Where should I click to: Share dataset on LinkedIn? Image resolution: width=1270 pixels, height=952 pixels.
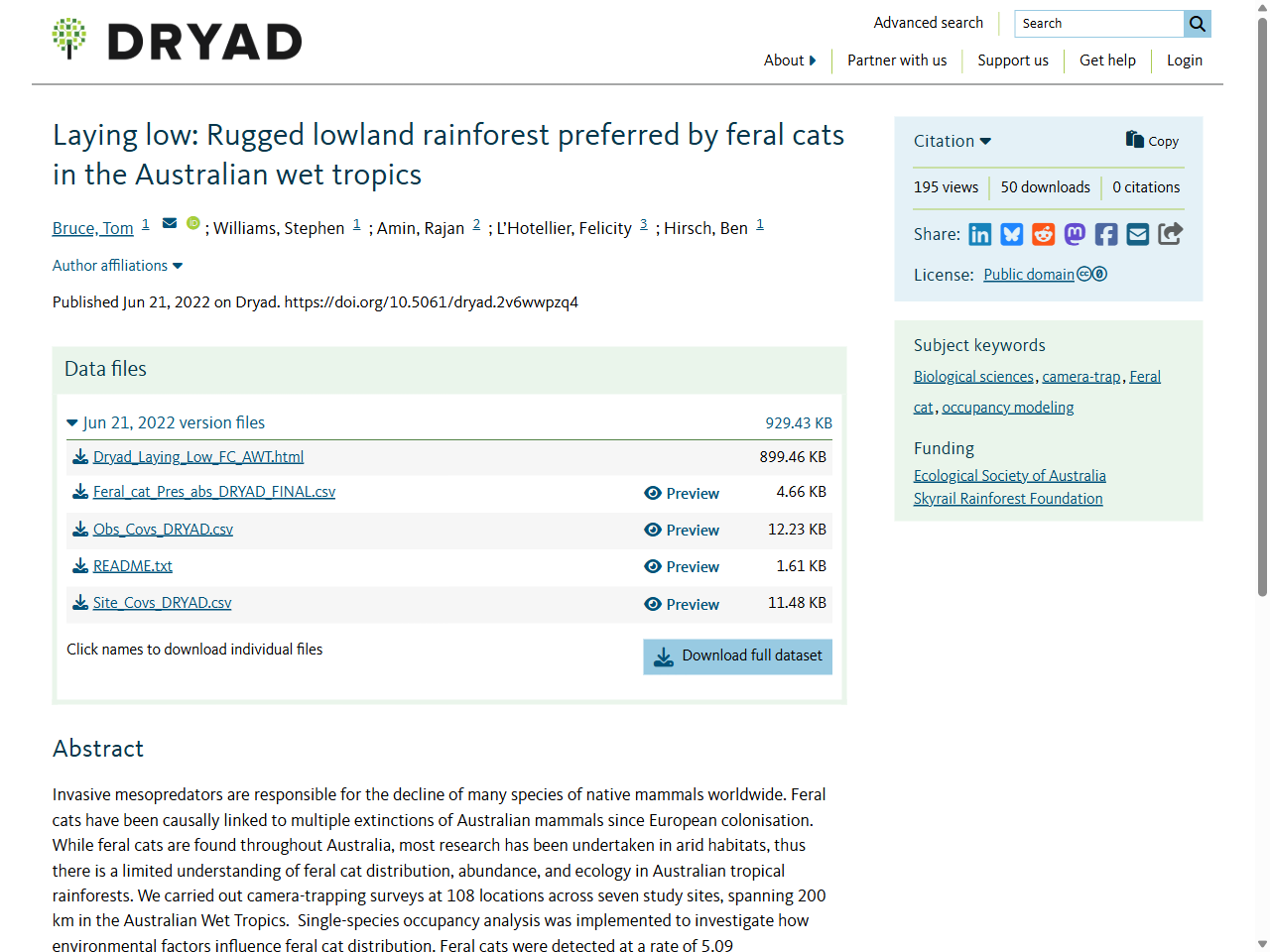coord(979,234)
